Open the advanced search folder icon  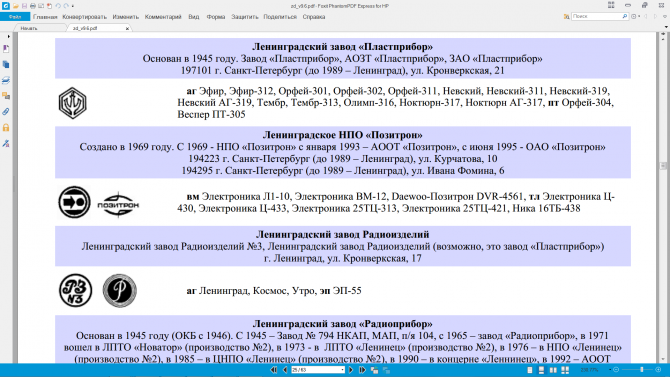(566, 17)
